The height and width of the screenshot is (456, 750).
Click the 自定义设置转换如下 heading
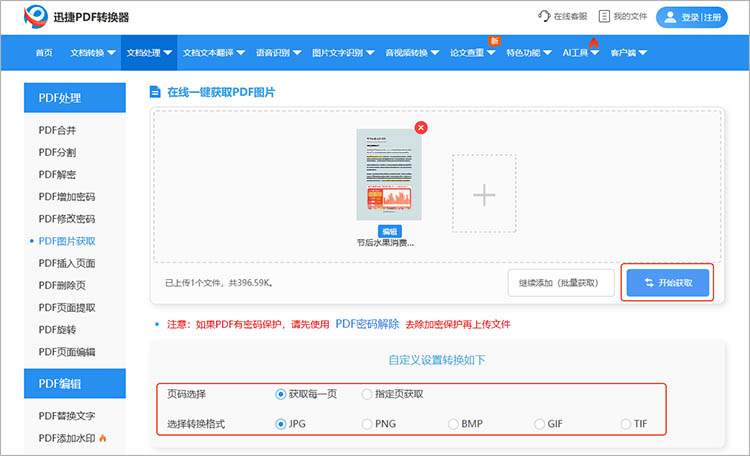click(437, 360)
